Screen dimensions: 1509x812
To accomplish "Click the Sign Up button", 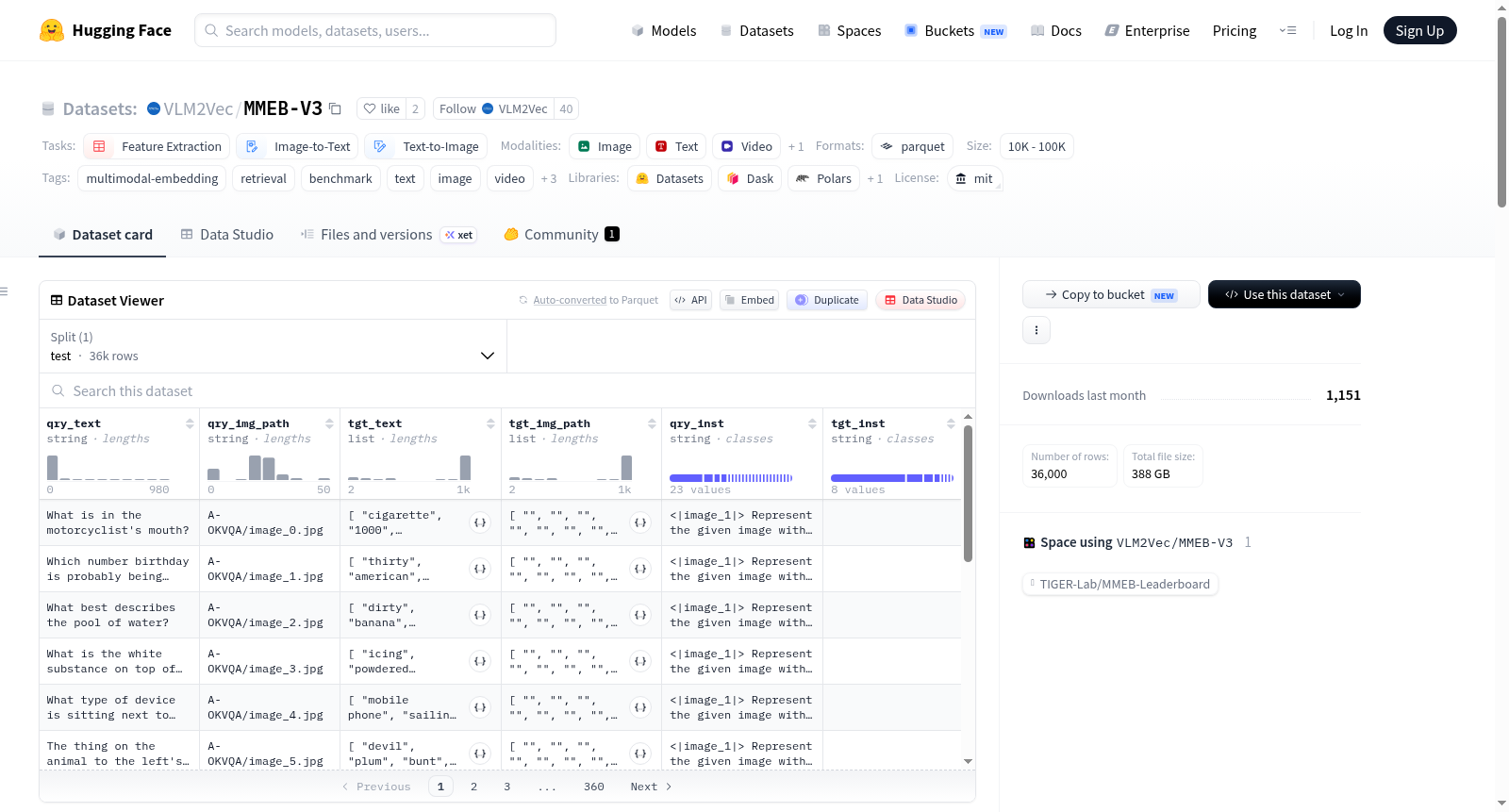I will [x=1420, y=30].
